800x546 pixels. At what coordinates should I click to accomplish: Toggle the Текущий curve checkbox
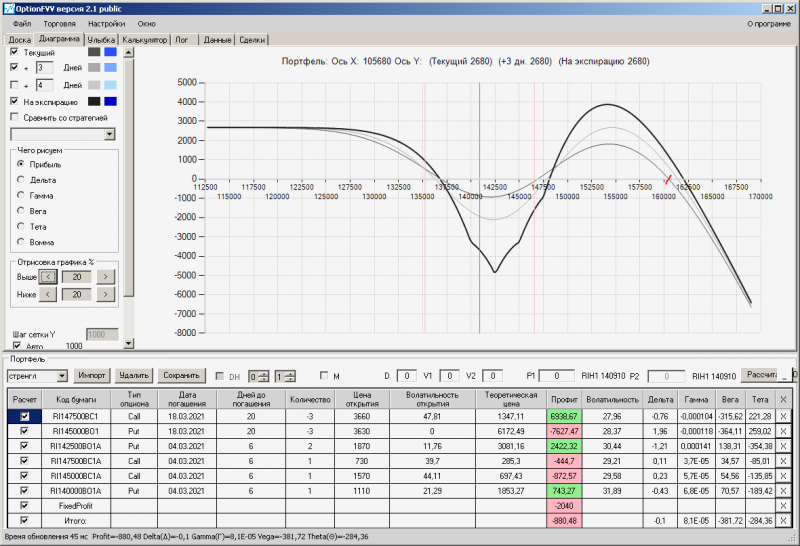[14, 52]
